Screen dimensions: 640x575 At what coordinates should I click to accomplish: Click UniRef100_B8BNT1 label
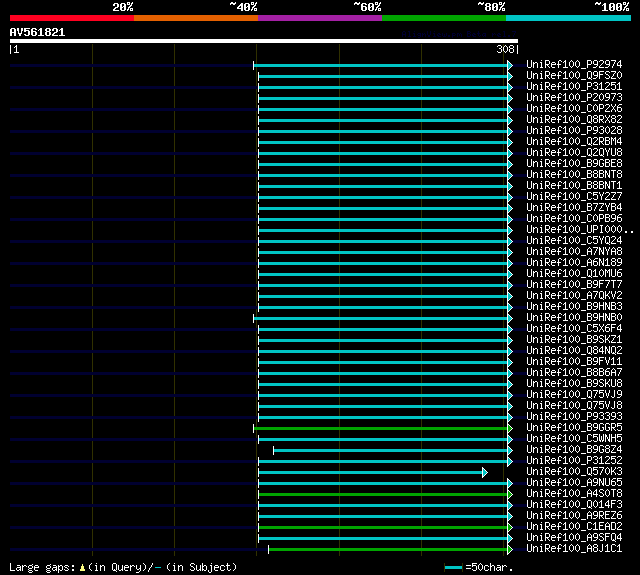[574, 186]
